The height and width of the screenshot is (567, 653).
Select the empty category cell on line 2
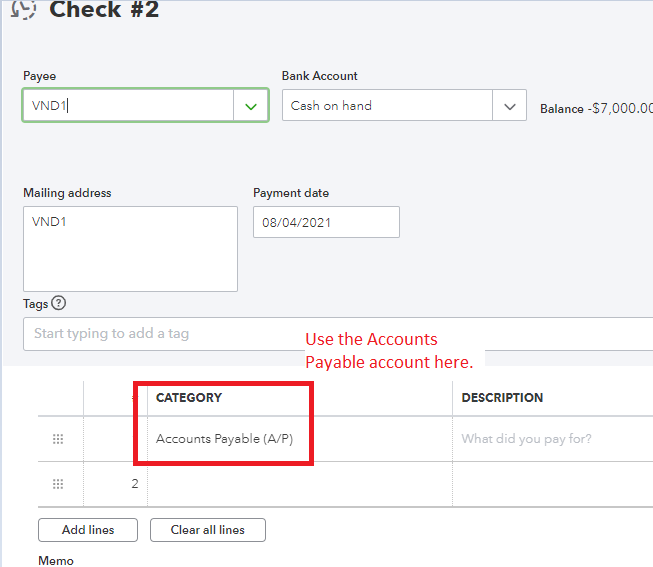298,484
